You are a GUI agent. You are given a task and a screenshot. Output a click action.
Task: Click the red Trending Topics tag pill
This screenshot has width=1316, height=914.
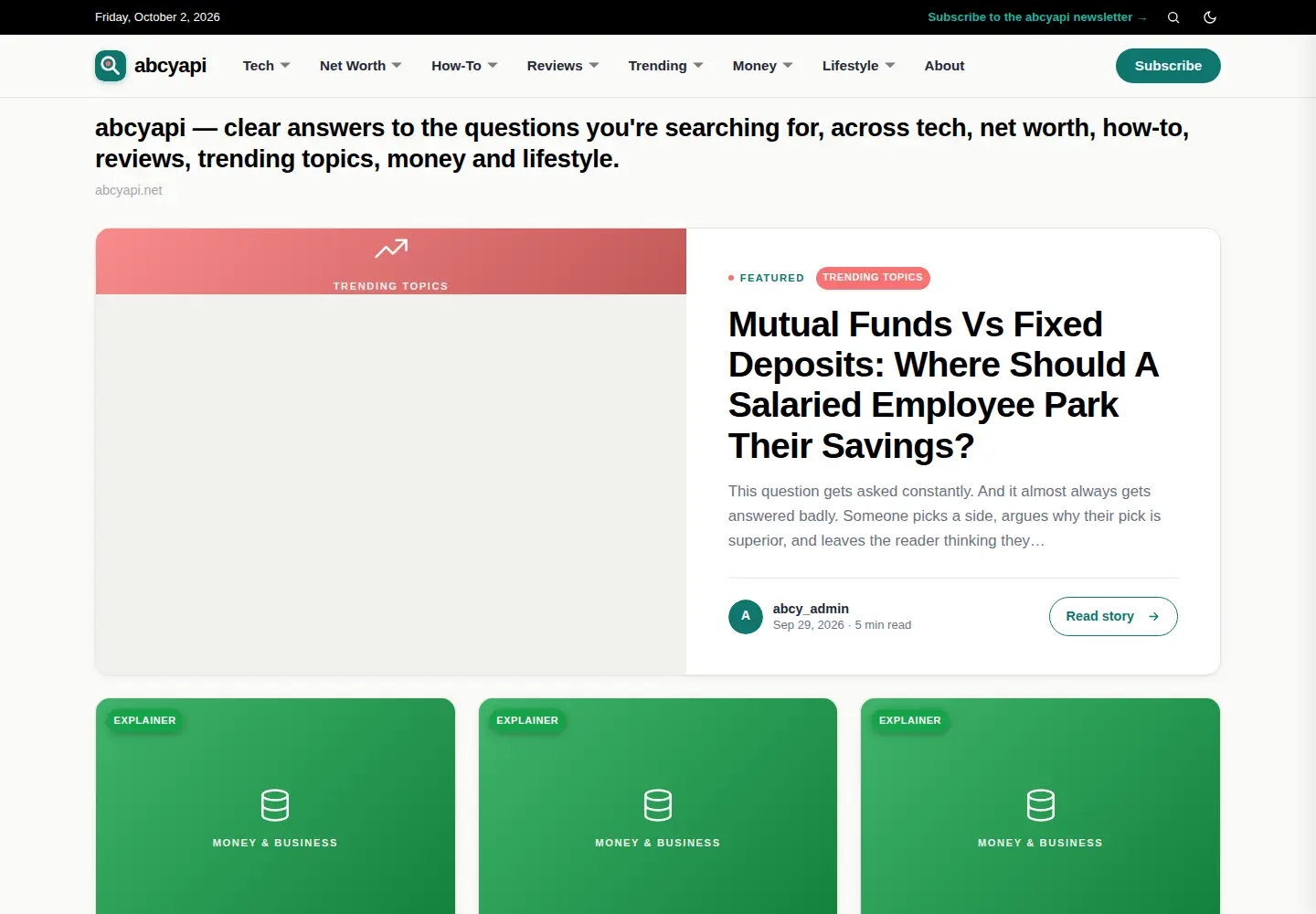click(873, 278)
